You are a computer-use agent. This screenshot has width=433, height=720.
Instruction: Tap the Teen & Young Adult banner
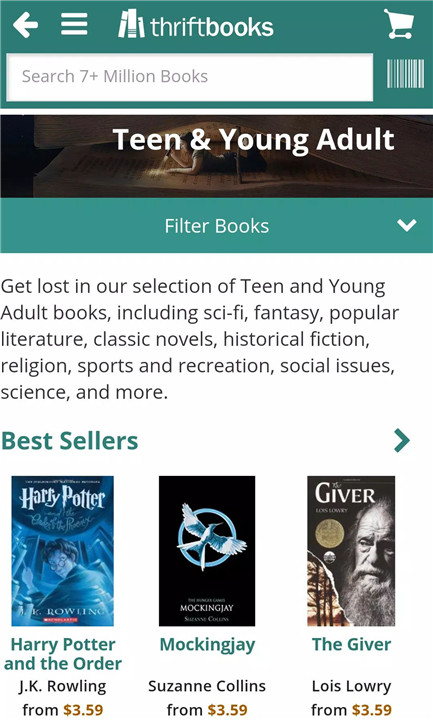217,156
